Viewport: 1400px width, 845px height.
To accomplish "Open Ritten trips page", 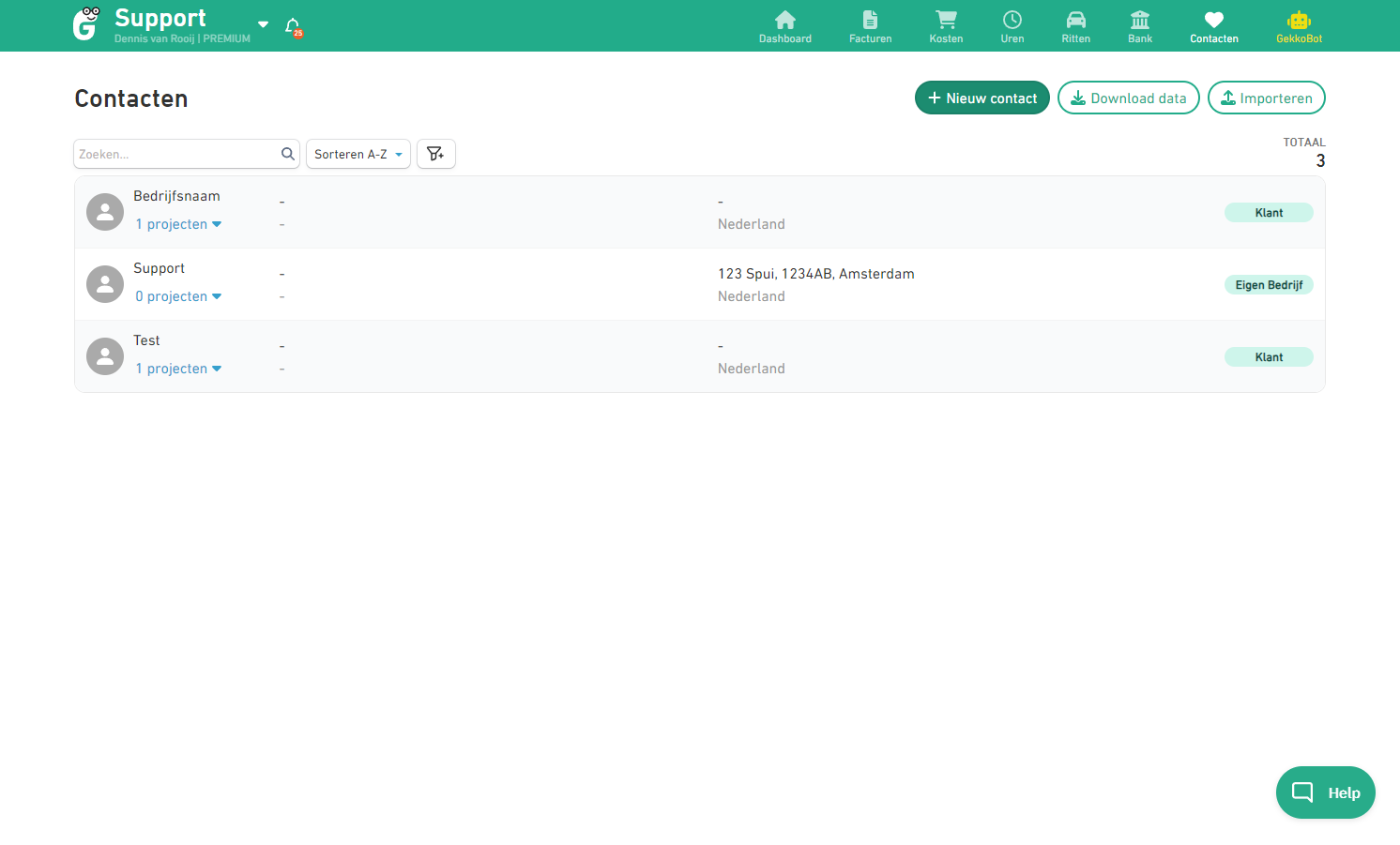I will pyautogui.click(x=1076, y=26).
